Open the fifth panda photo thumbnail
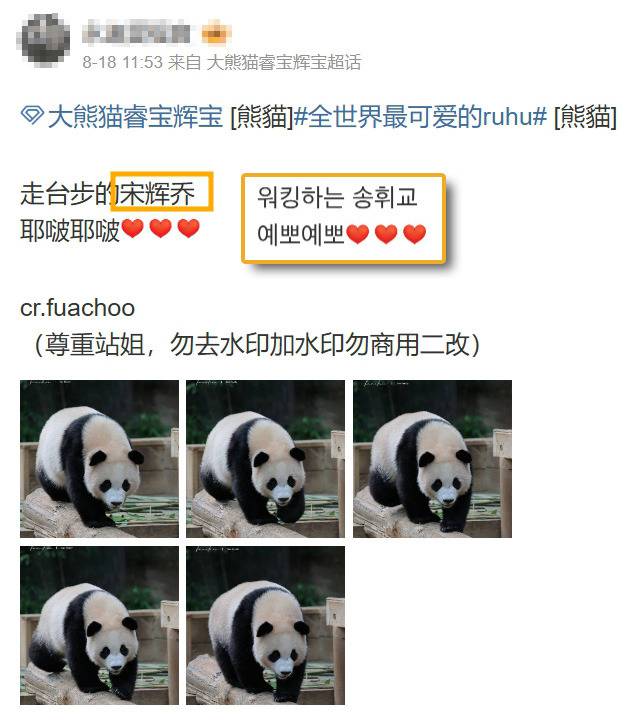633x722 pixels. tap(266, 625)
